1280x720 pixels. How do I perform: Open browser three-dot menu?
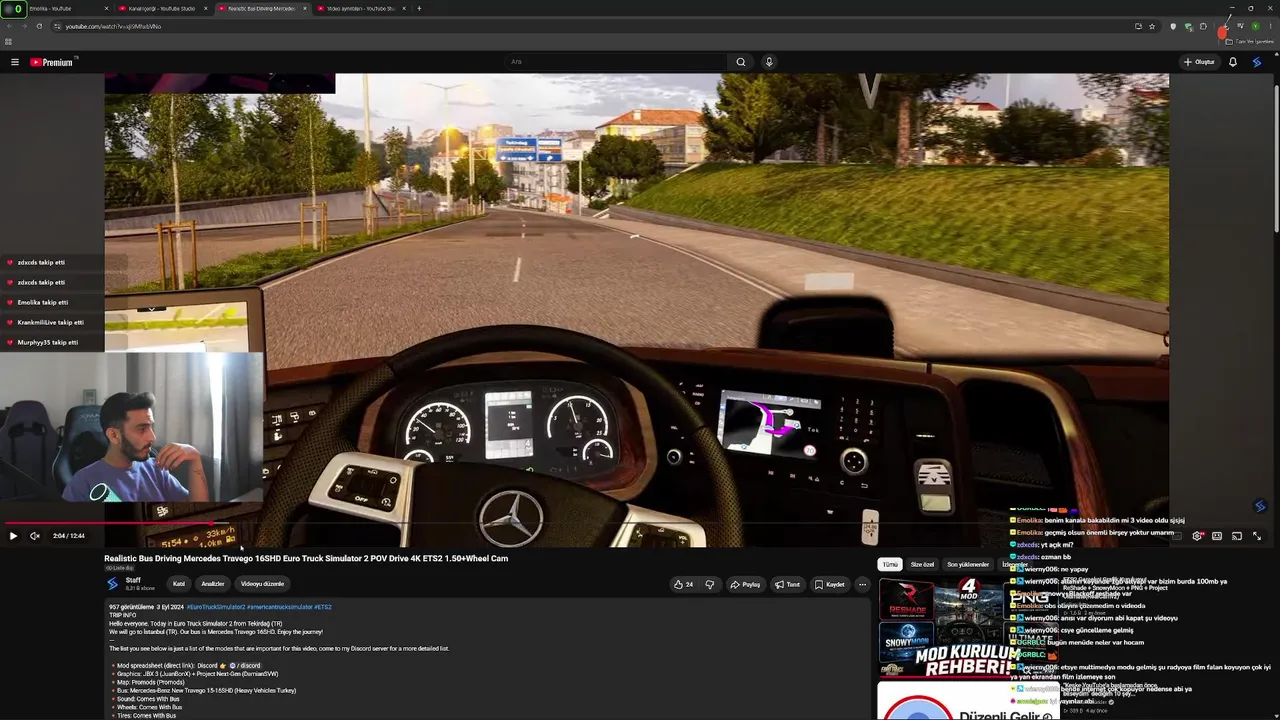[x=1270, y=26]
